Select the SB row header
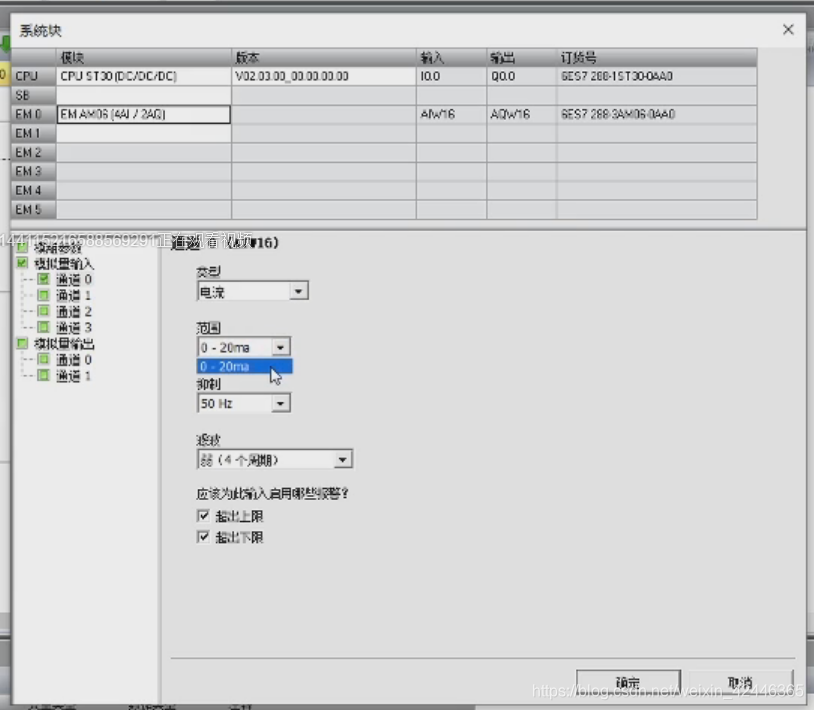 34,95
